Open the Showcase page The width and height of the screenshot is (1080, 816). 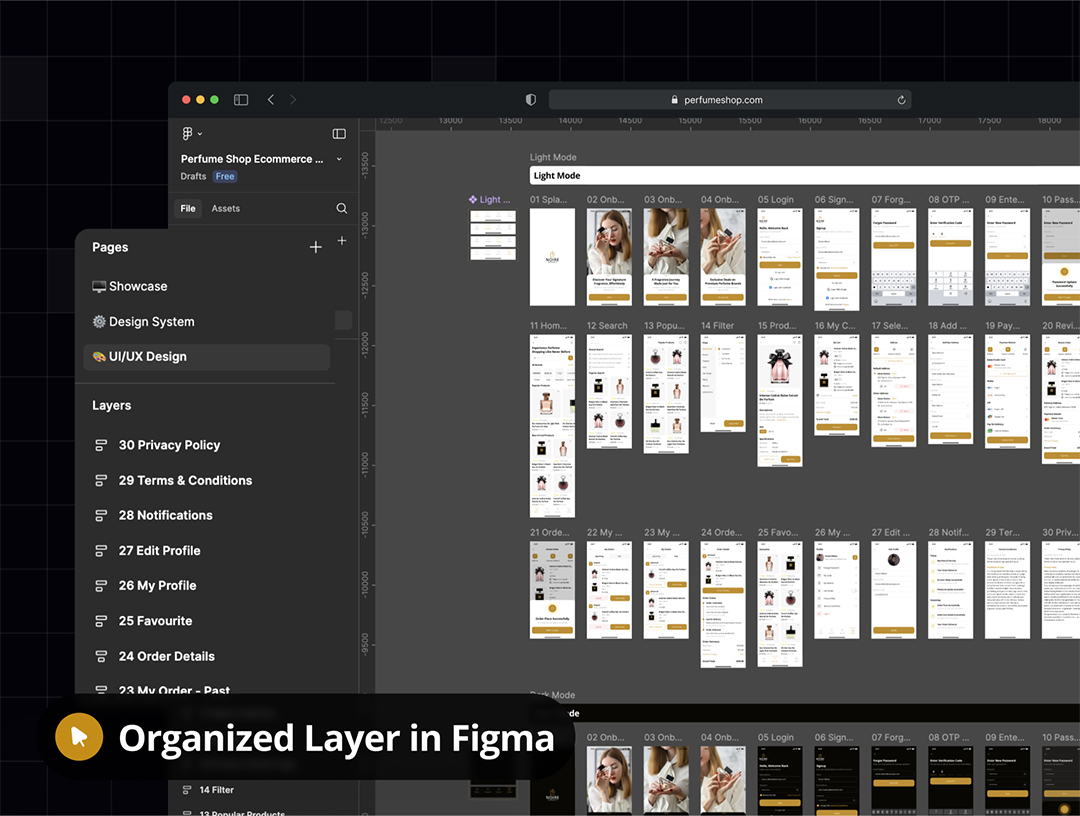tap(138, 287)
